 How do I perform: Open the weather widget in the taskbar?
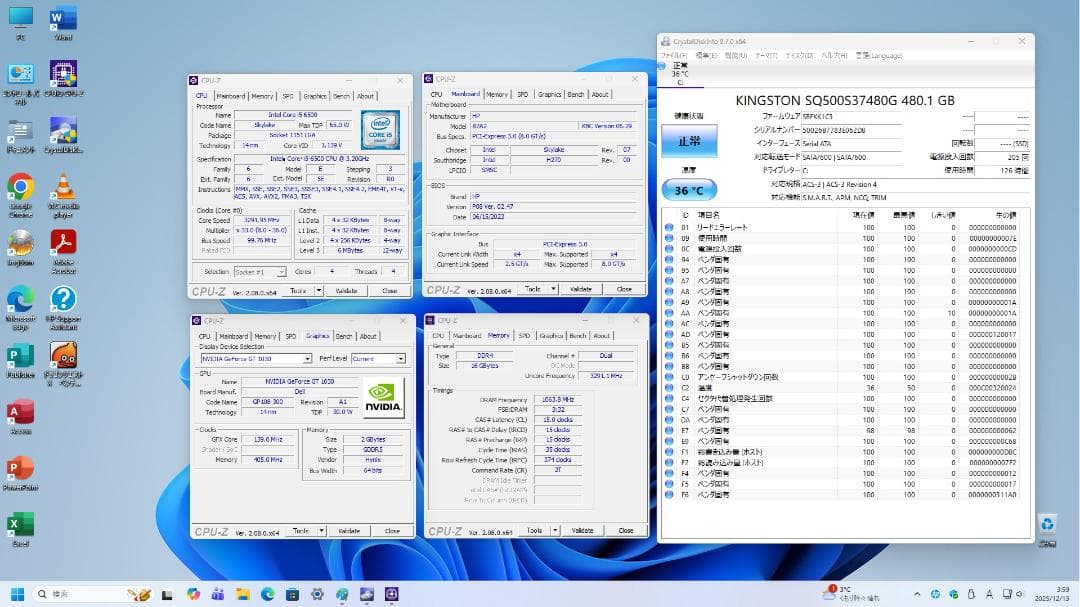click(x=851, y=594)
